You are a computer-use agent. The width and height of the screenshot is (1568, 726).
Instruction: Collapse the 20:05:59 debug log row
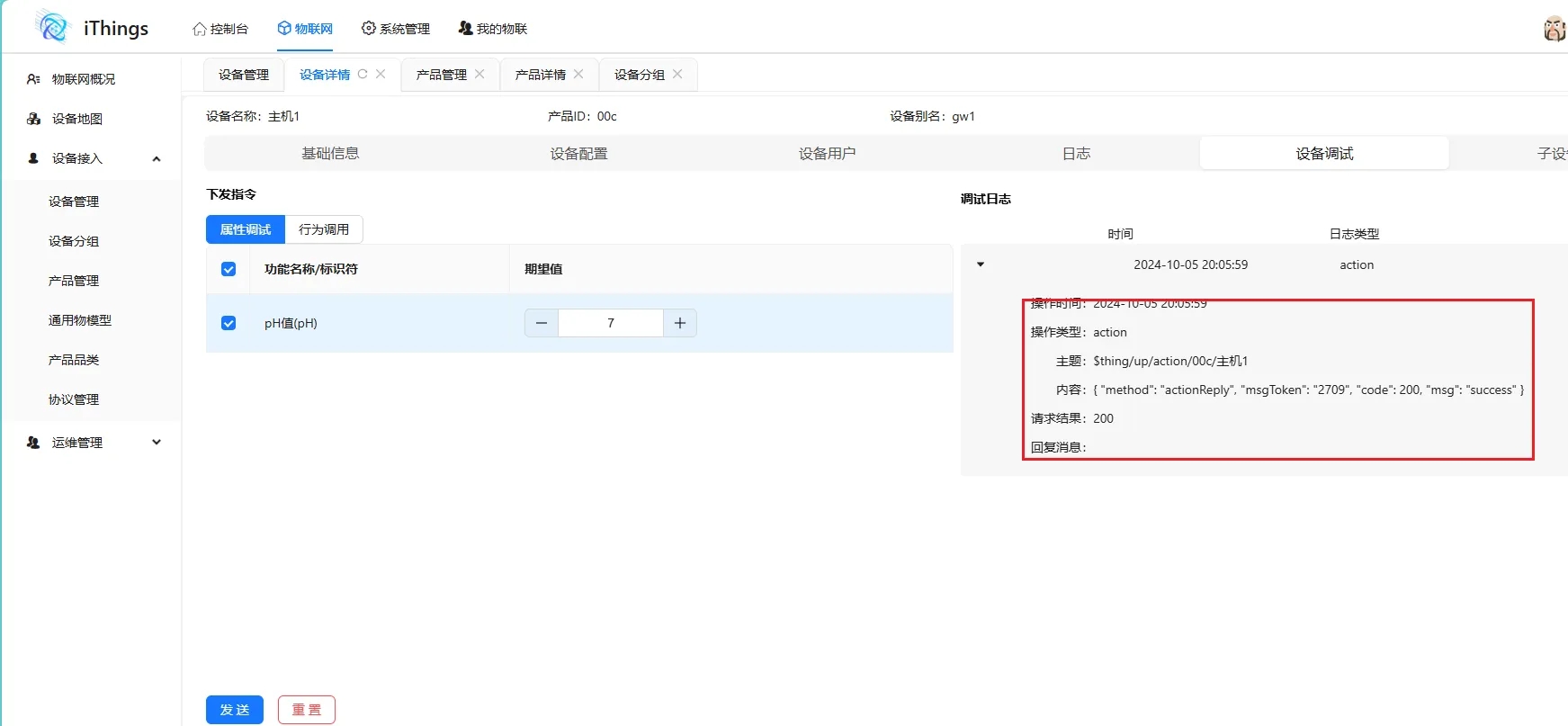click(x=981, y=264)
